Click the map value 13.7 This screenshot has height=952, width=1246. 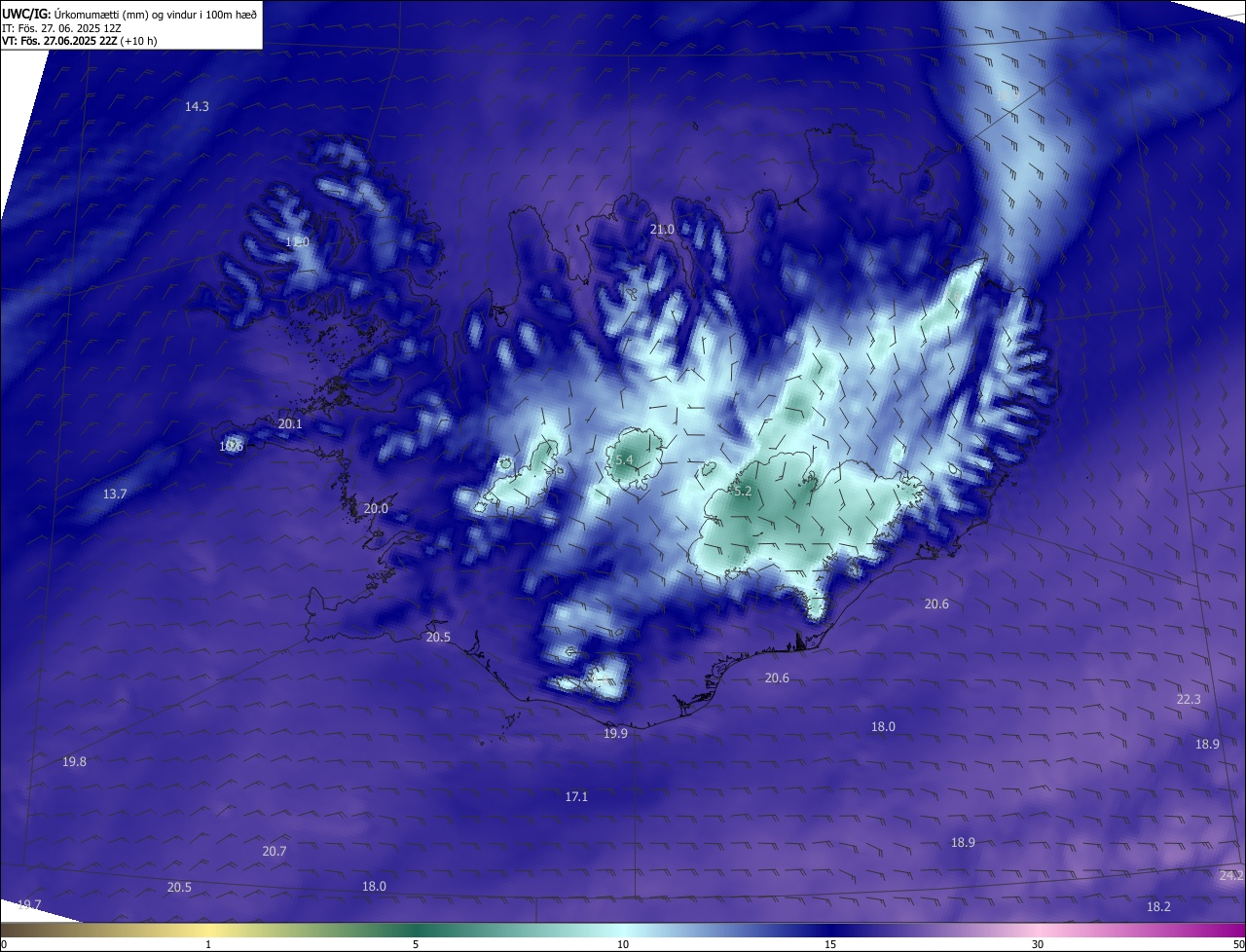pos(115,494)
